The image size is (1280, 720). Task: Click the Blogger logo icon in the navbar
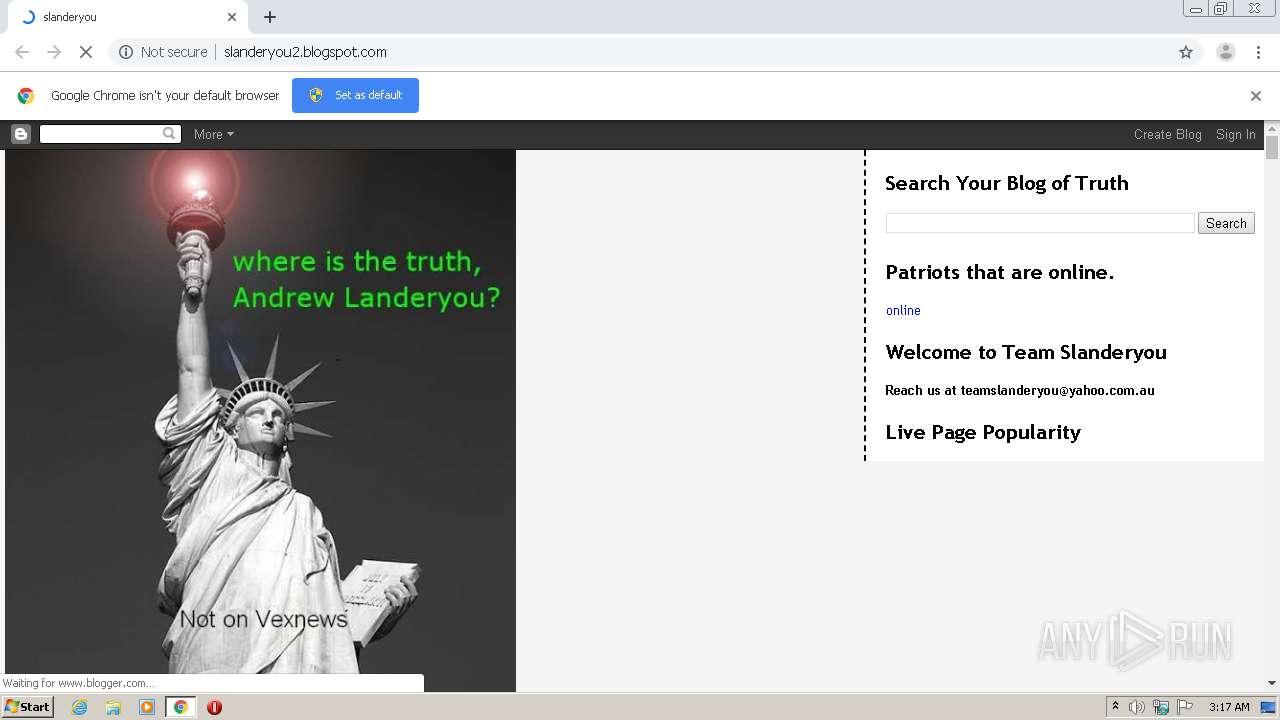coord(21,134)
